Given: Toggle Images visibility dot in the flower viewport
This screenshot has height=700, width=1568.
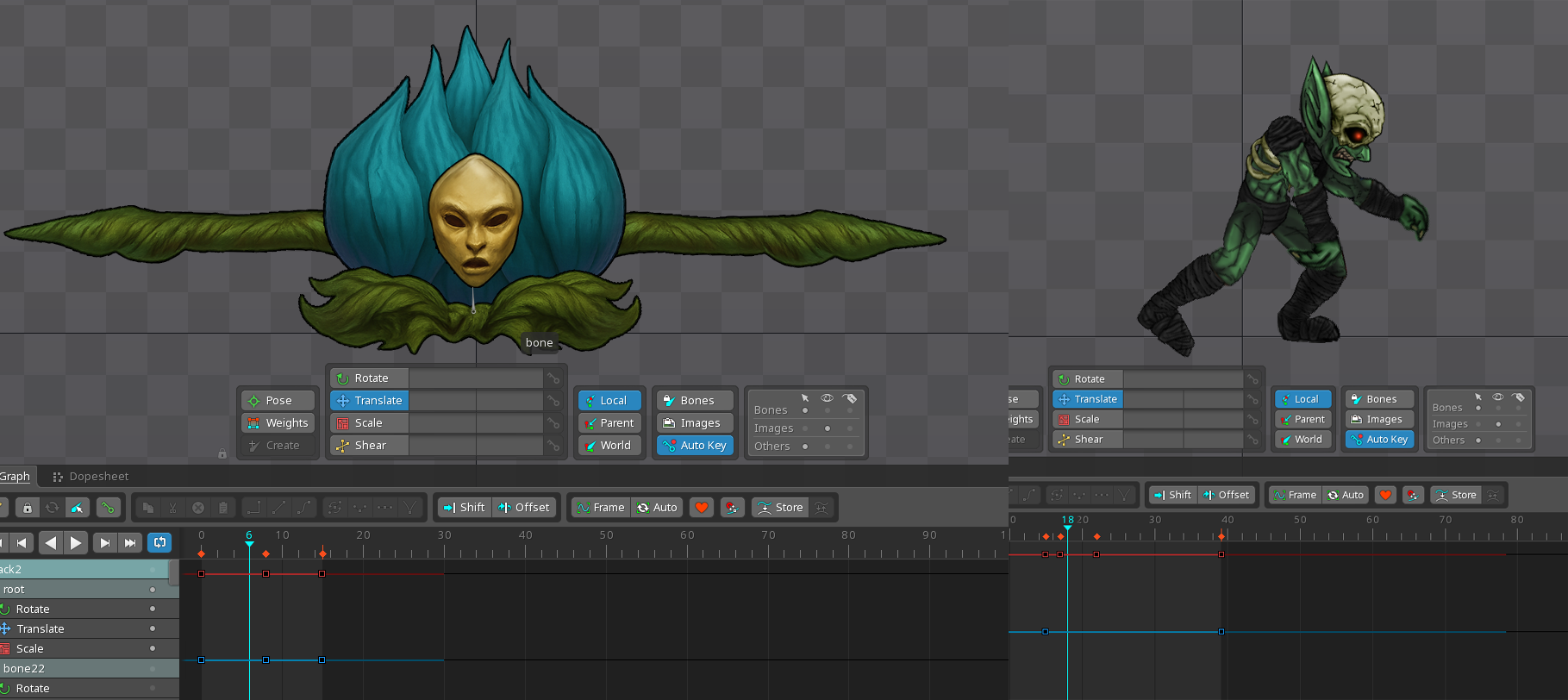Looking at the screenshot, I should [x=828, y=428].
